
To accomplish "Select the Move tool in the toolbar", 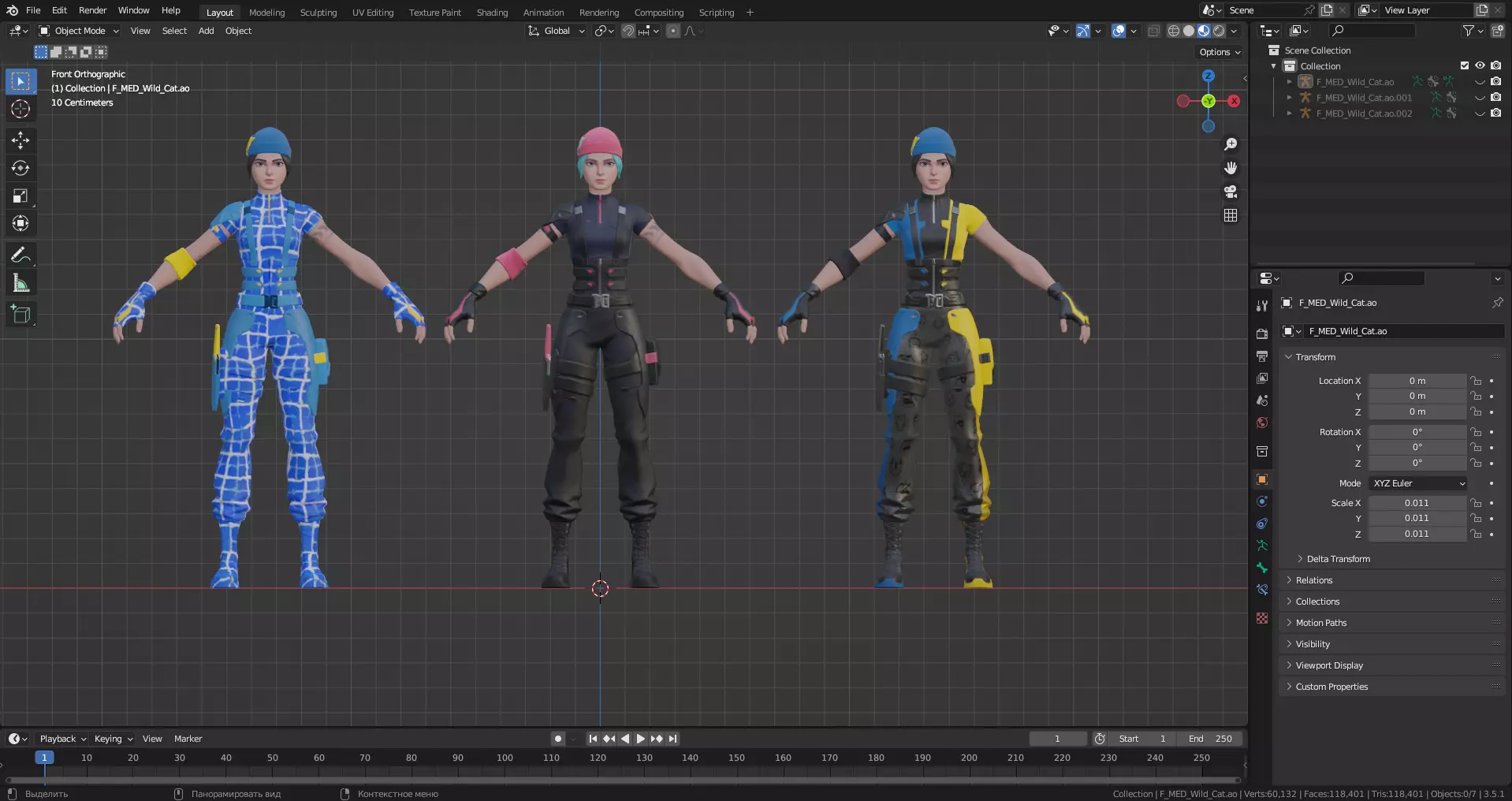I will click(x=20, y=140).
